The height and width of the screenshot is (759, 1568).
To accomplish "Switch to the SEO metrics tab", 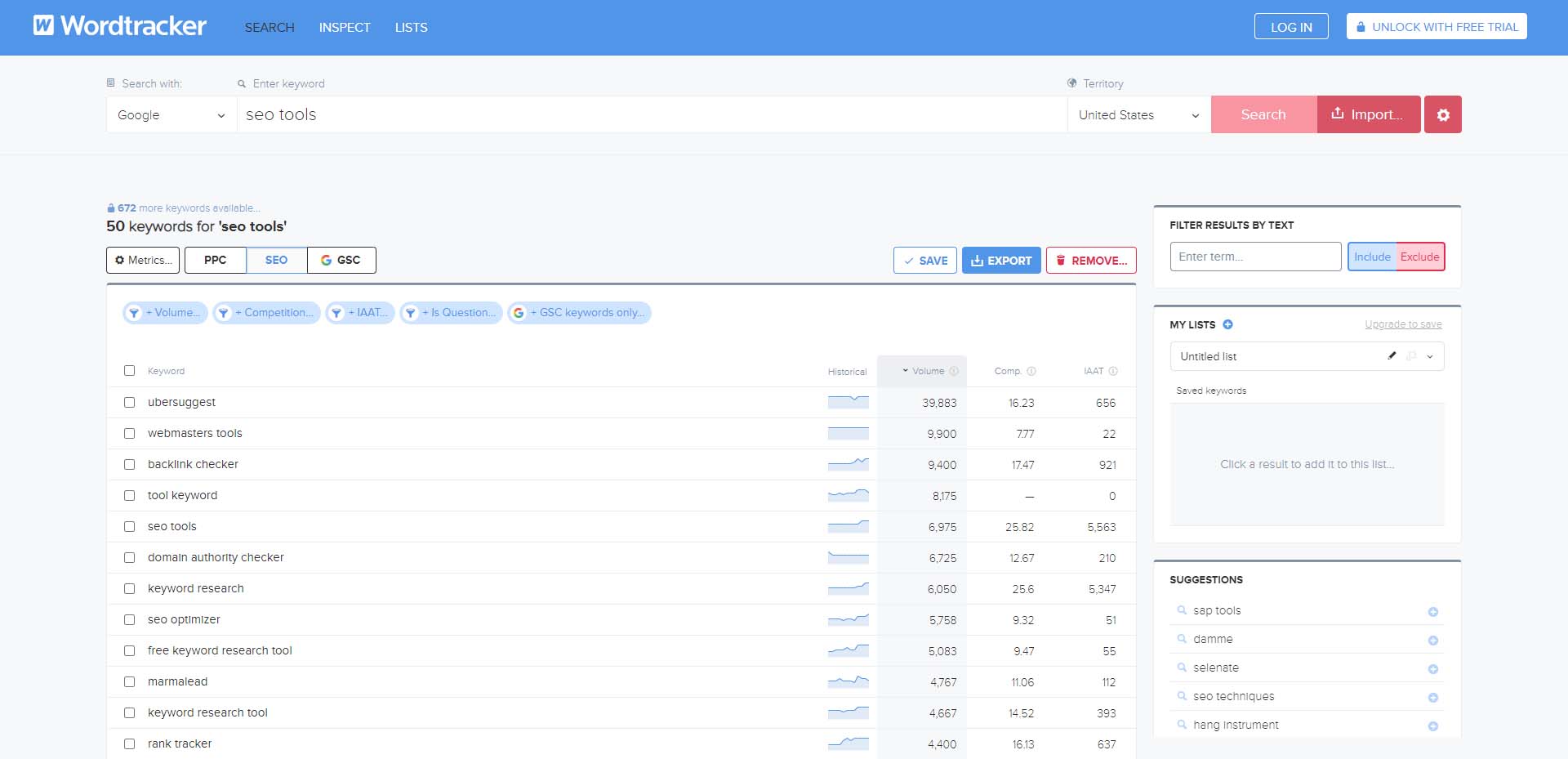I will tap(277, 260).
